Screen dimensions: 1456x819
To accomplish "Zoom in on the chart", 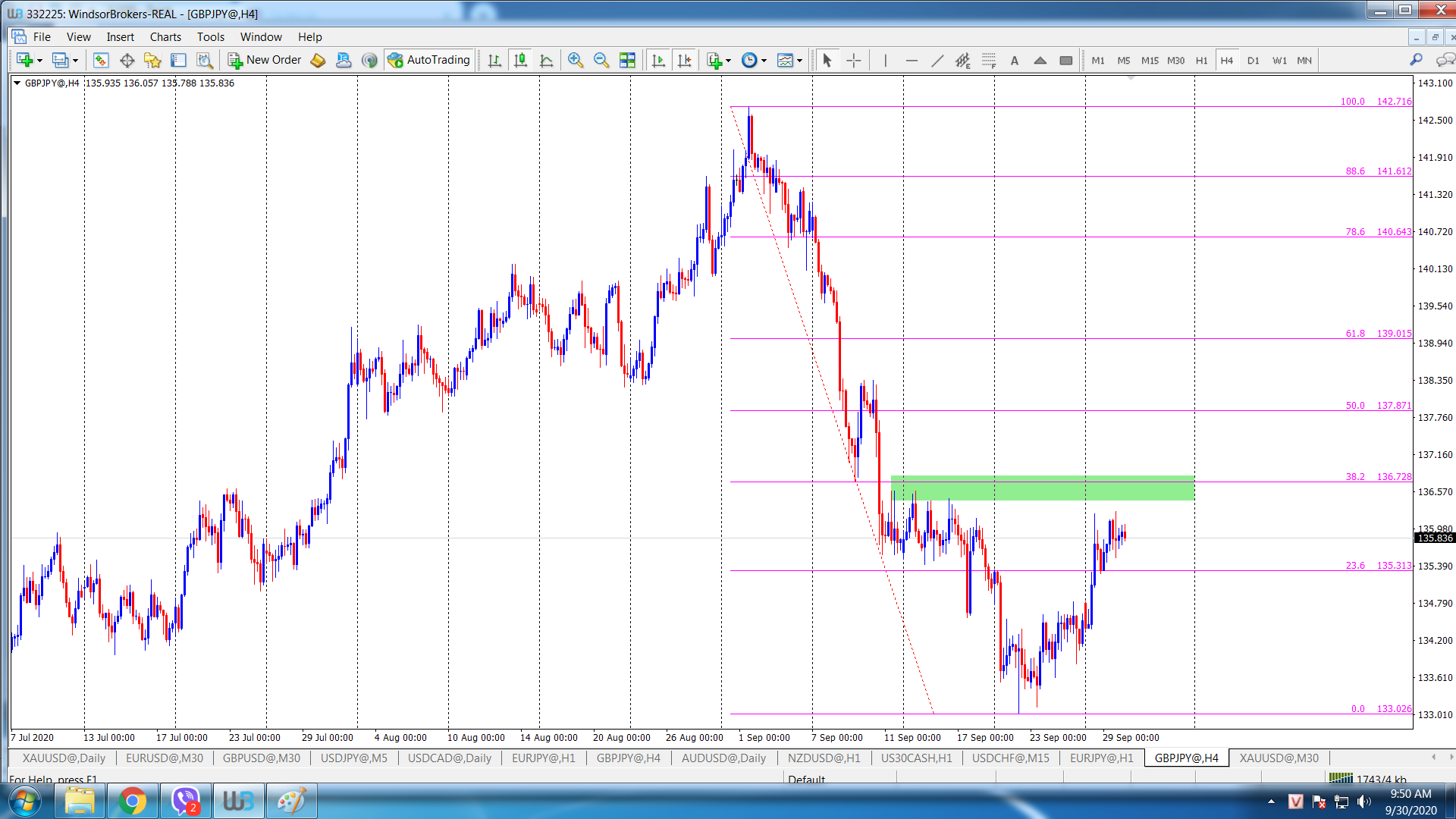I will point(576,60).
